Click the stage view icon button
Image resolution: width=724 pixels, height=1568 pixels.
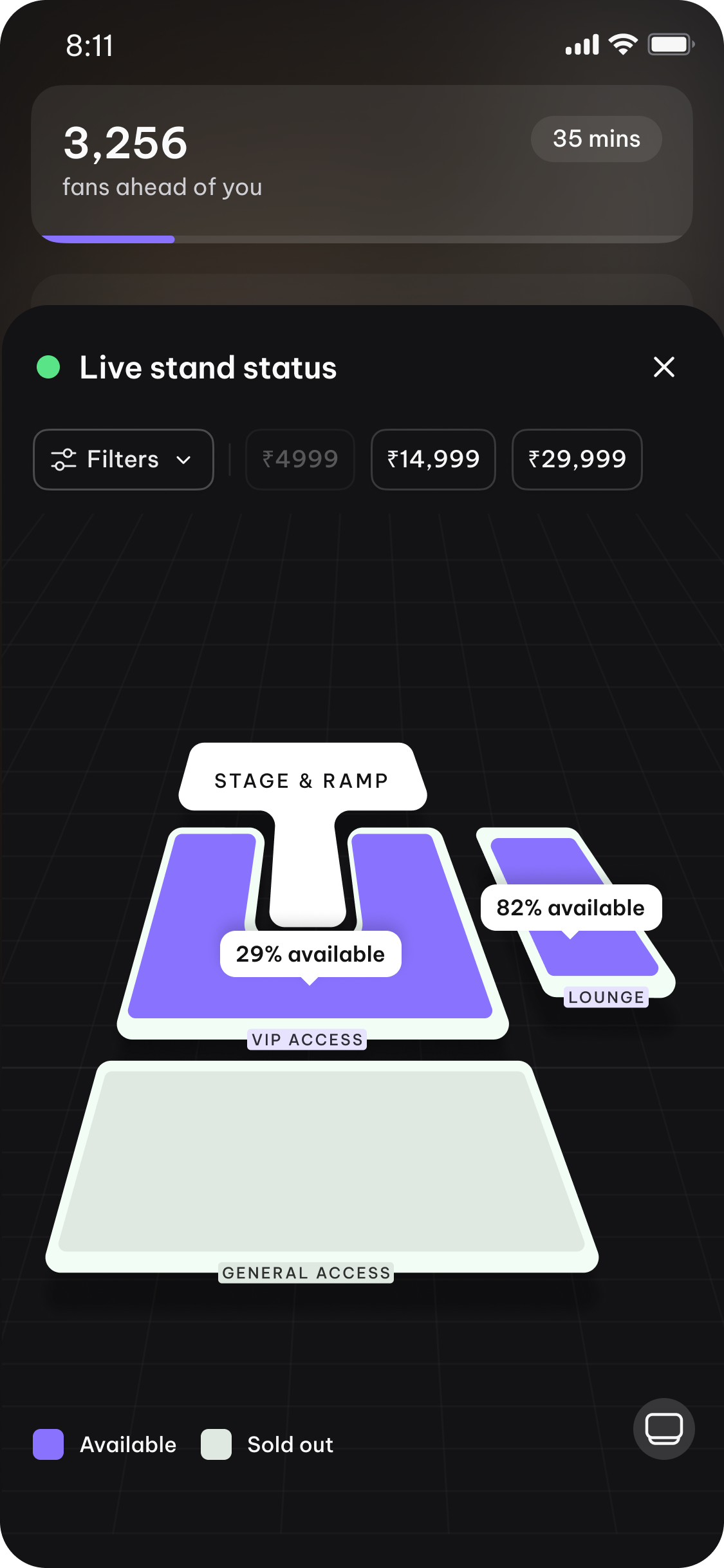point(664,1429)
